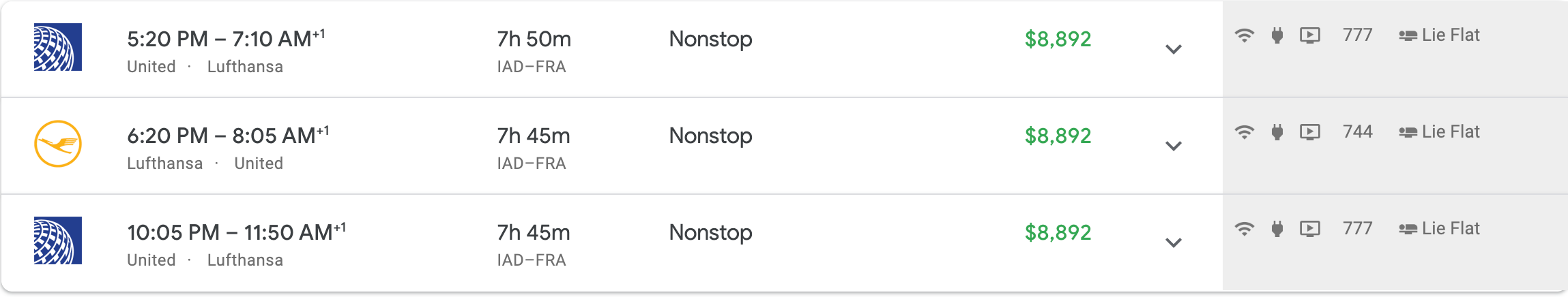Screen dimensions: 1568x297
Task: Click the 7h 50m duration text
Action: tap(534, 40)
